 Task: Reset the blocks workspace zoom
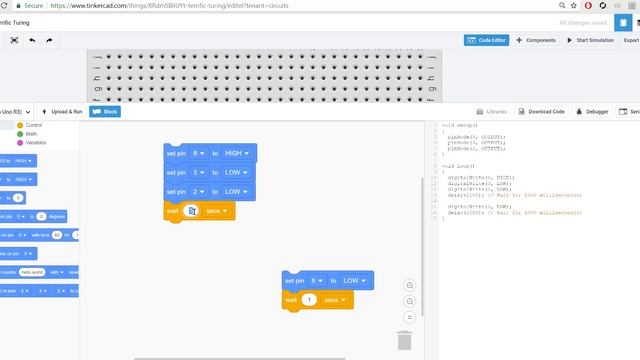409,317
